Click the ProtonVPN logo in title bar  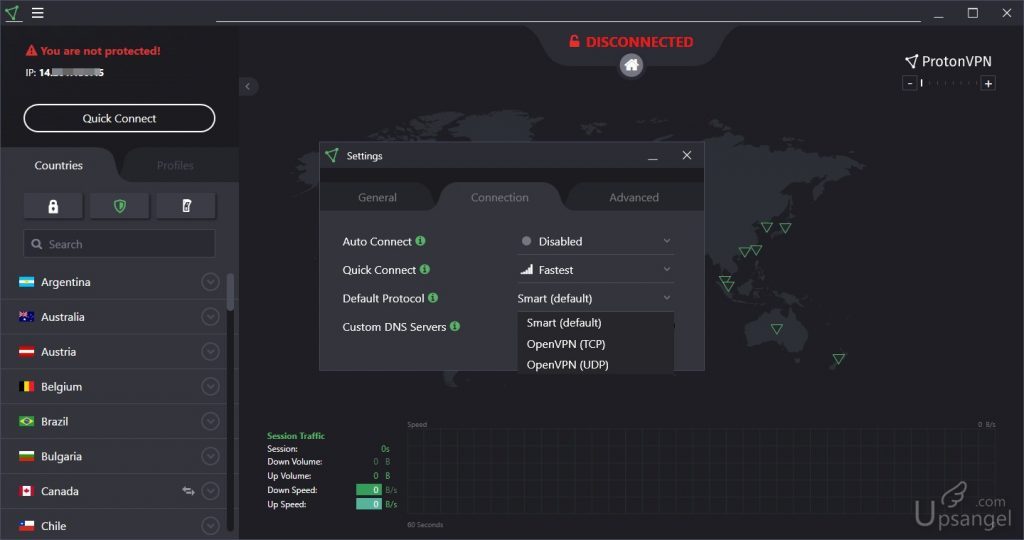coord(12,13)
